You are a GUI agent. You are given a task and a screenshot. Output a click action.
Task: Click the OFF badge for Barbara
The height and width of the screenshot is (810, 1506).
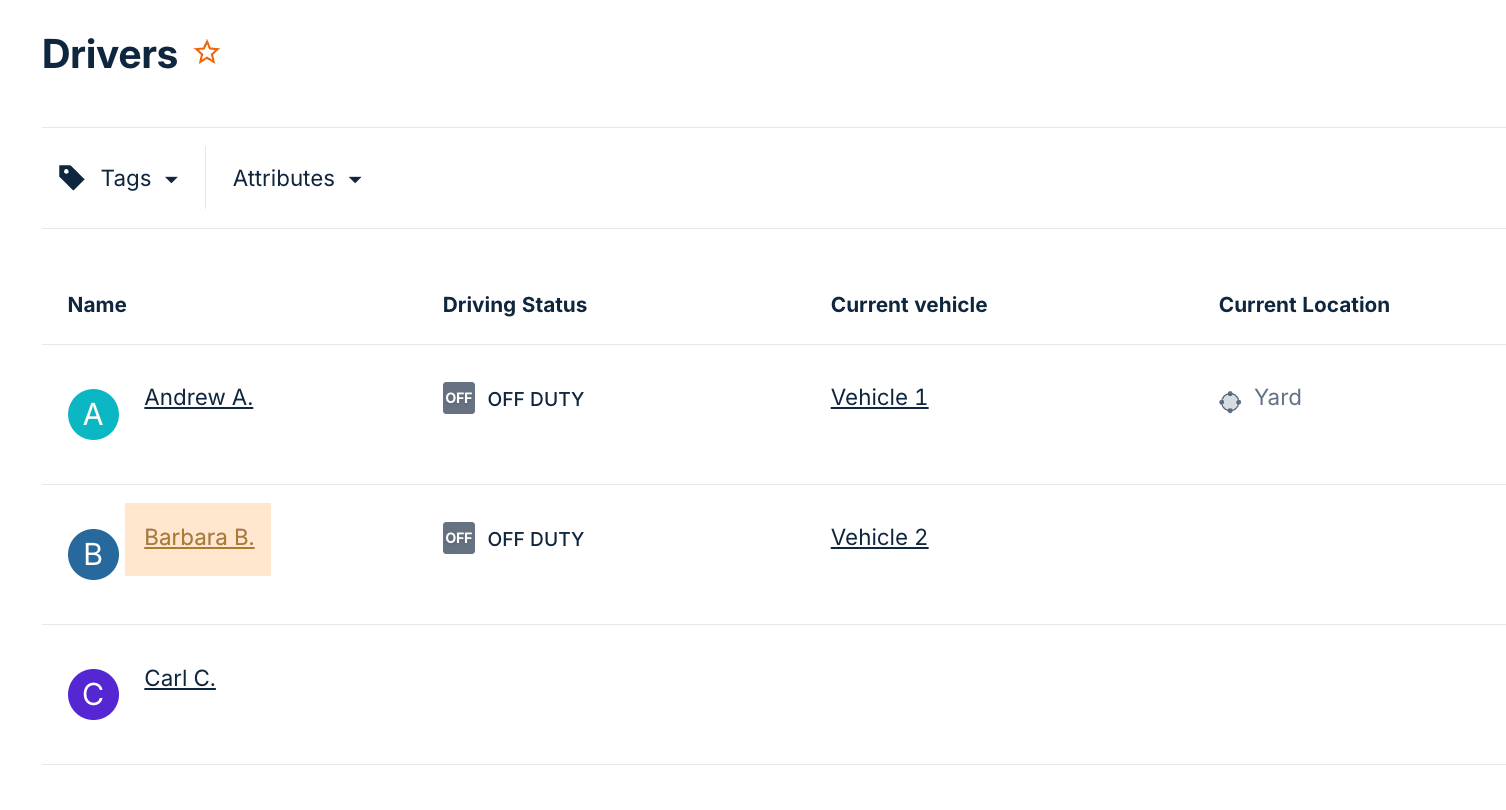tap(458, 537)
